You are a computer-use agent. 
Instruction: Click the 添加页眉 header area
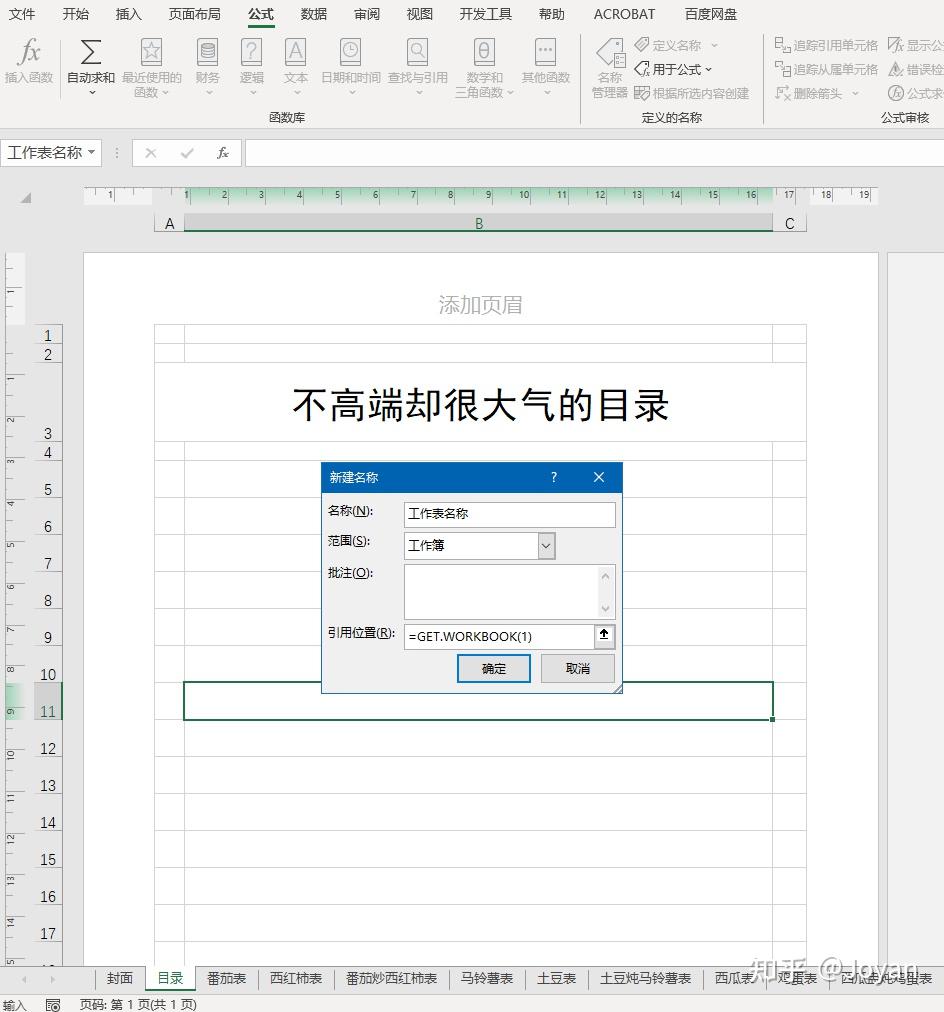tap(480, 305)
